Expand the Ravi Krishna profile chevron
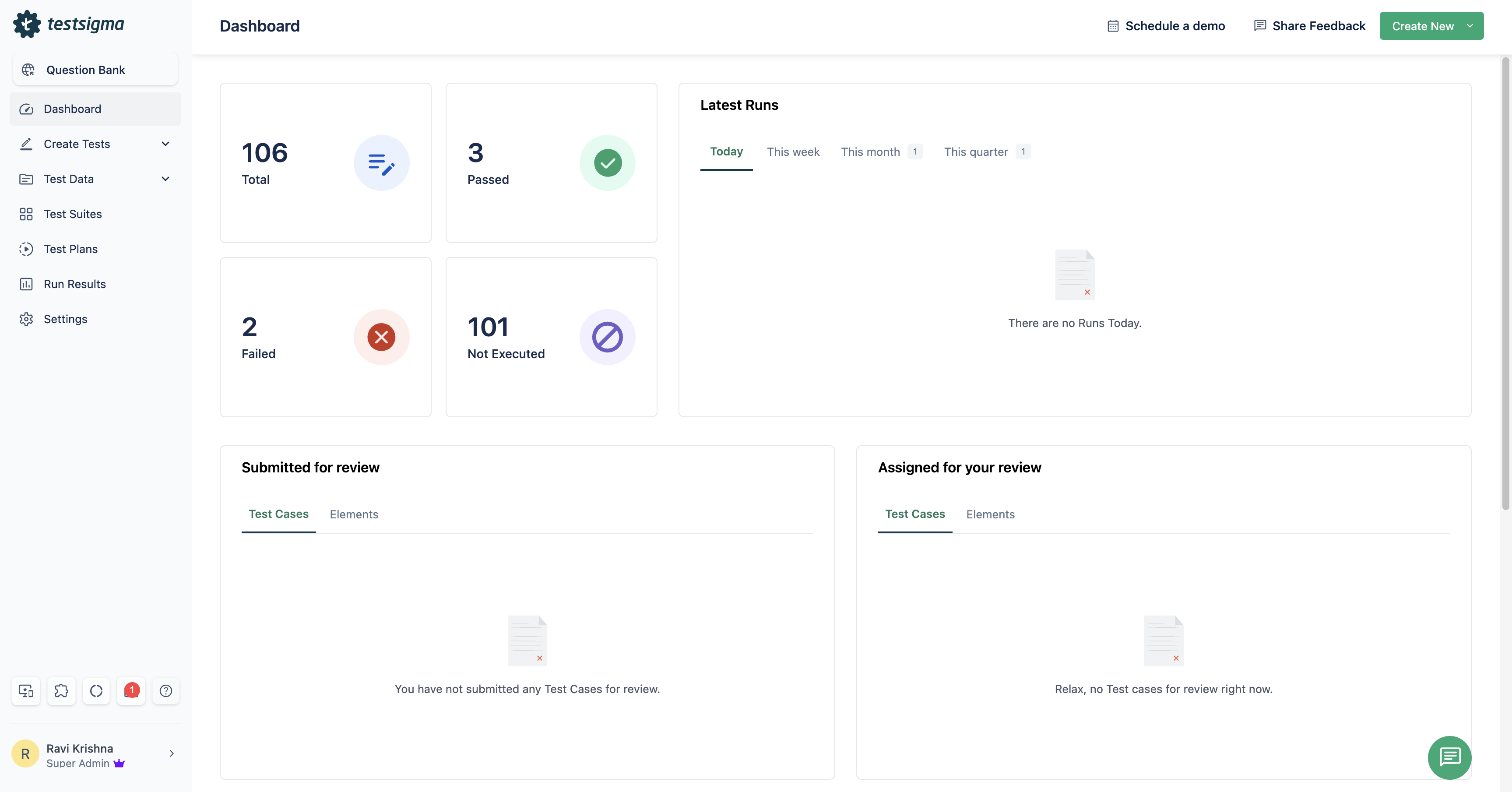This screenshot has height=792, width=1512. coord(171,754)
